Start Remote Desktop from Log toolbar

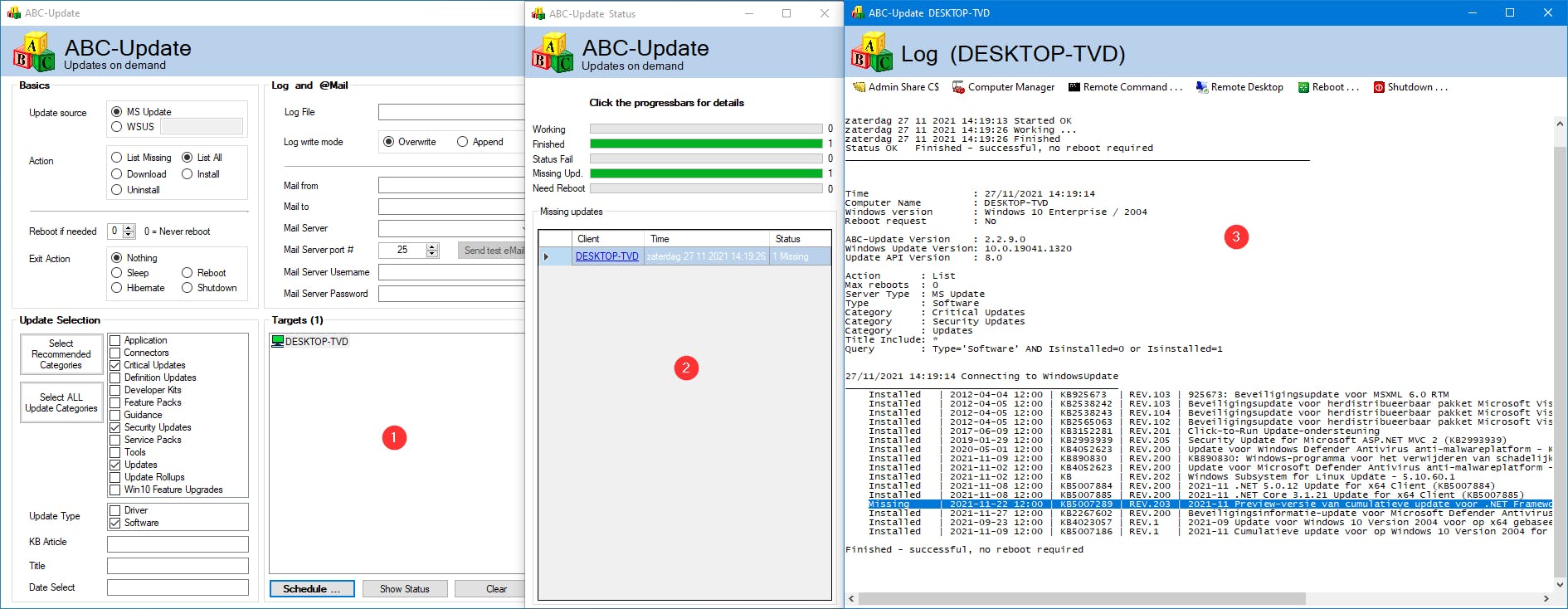(x=1239, y=87)
